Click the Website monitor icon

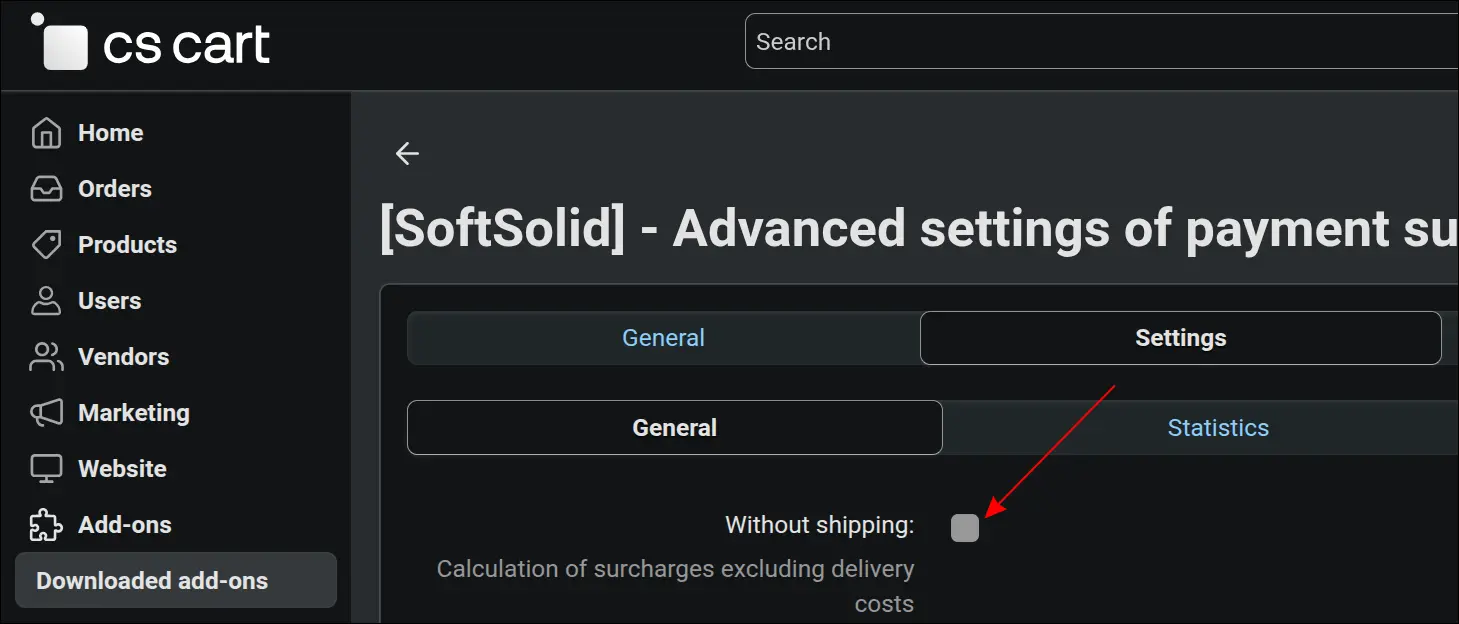point(46,469)
